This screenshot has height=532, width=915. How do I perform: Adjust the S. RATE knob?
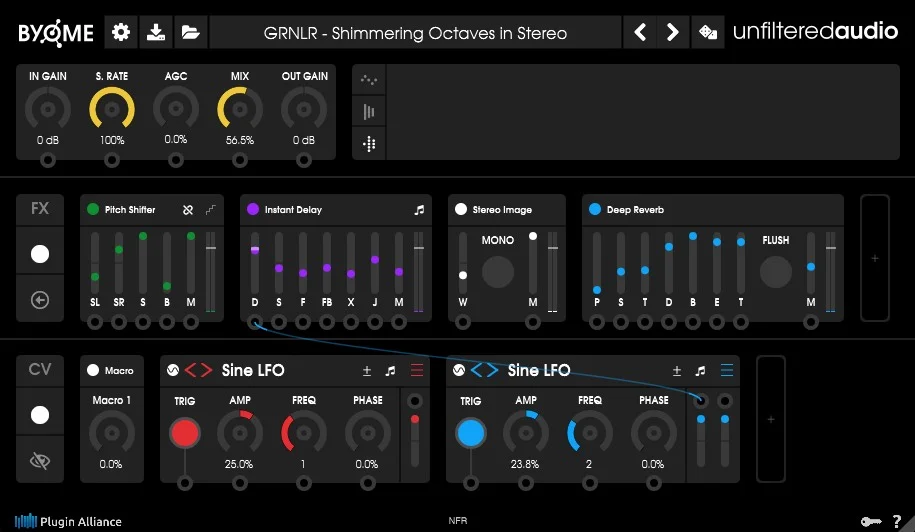tap(112, 109)
